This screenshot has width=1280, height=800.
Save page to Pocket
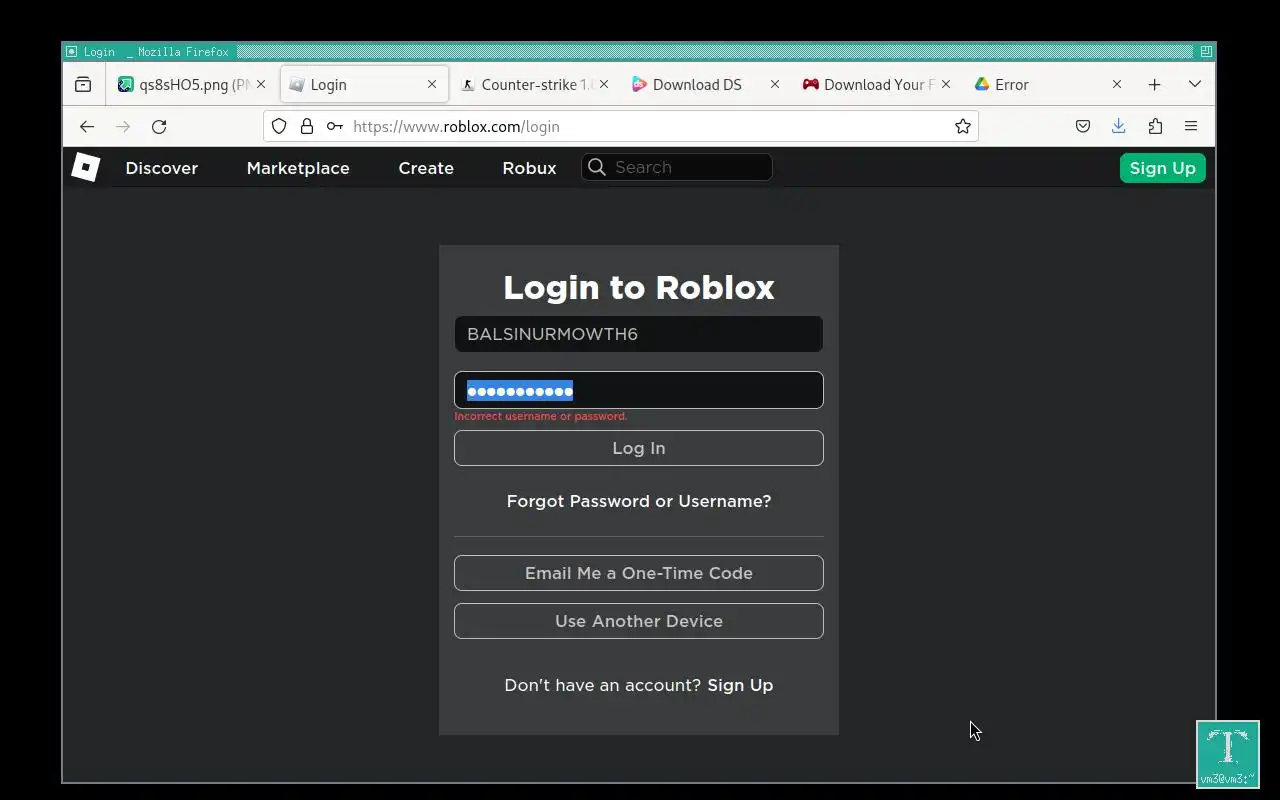click(1083, 126)
